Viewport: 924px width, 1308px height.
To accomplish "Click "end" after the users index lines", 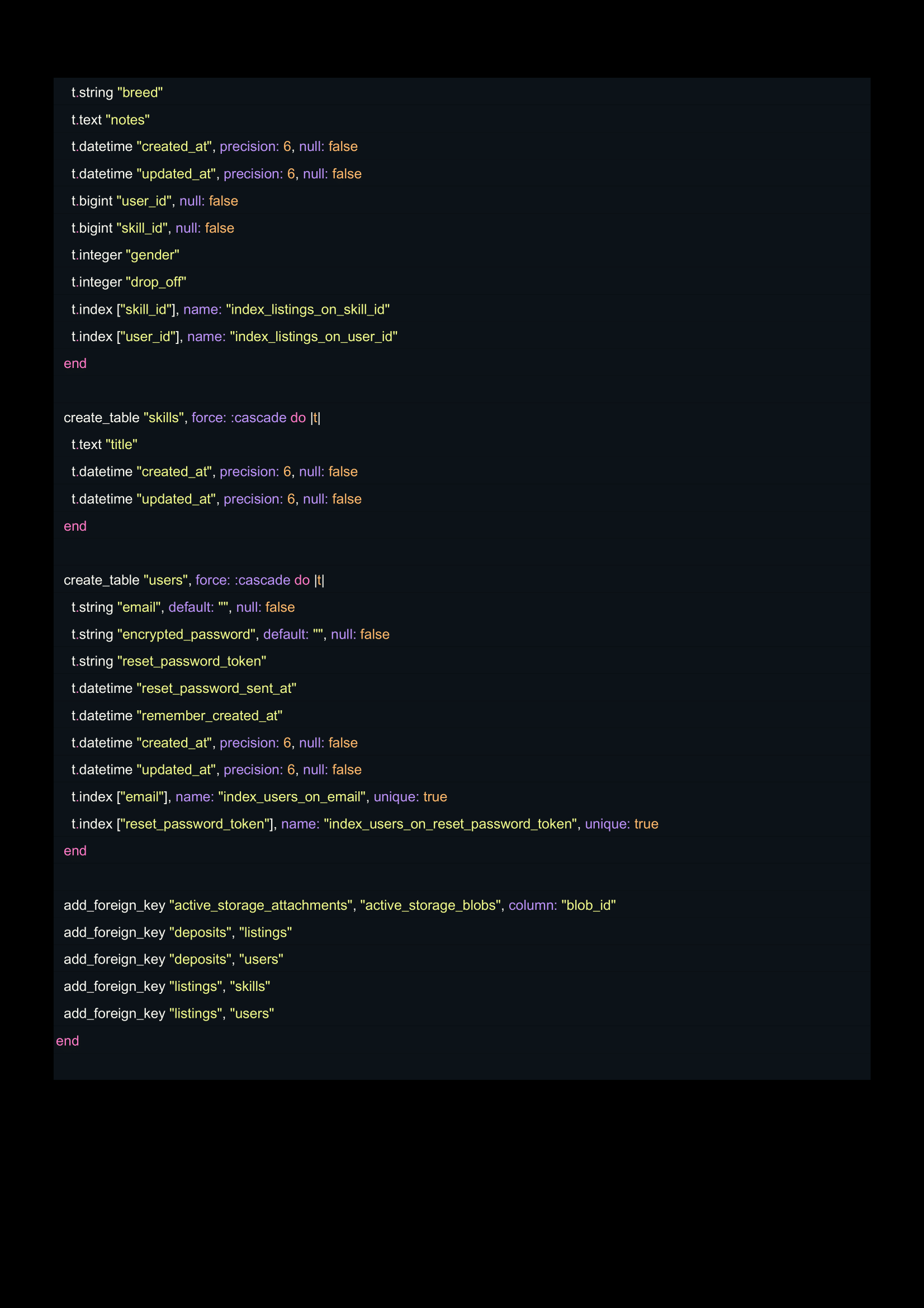I will pos(75,851).
